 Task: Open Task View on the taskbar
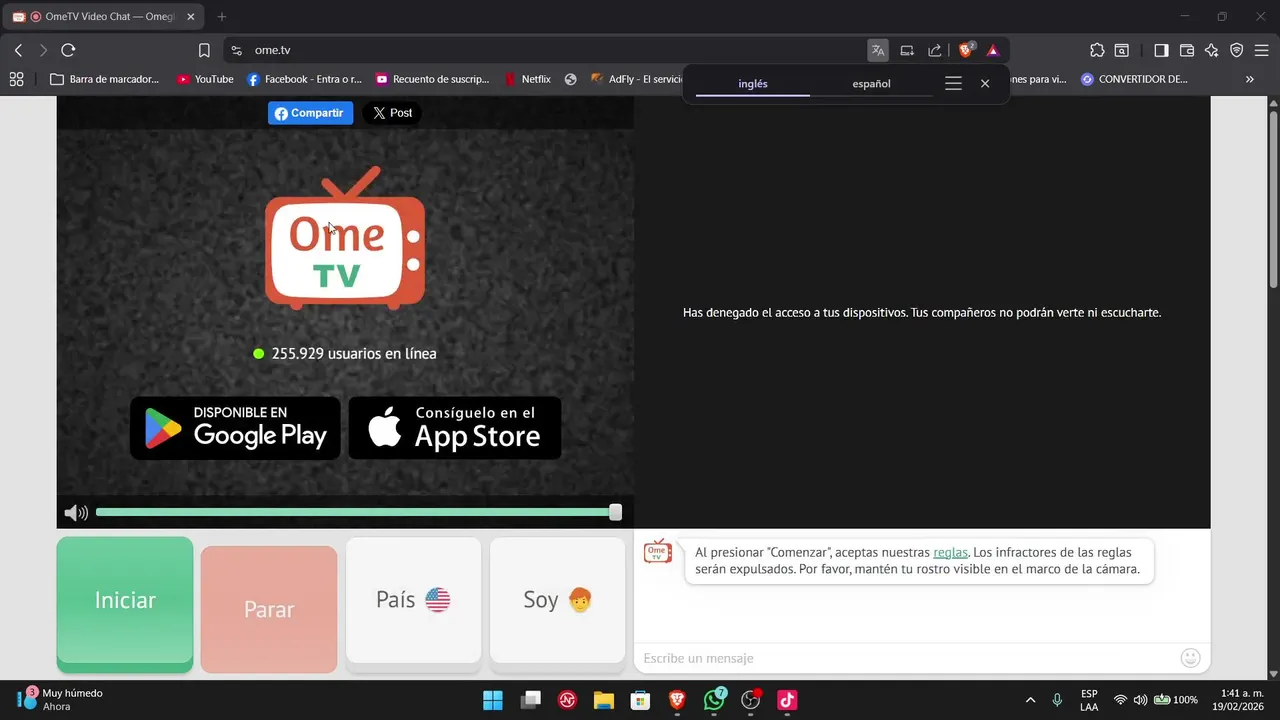[x=530, y=700]
